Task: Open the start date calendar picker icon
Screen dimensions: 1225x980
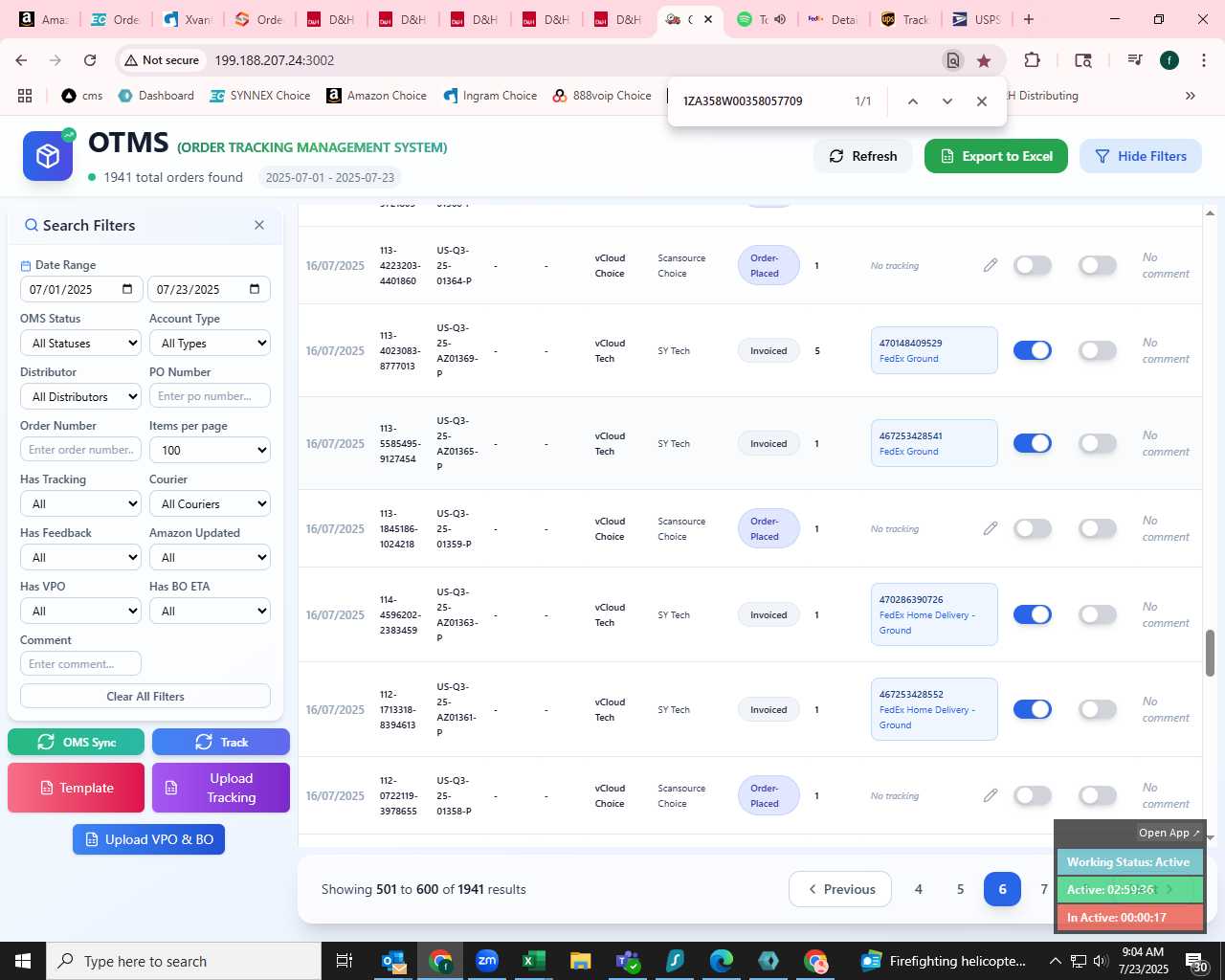Action: click(x=127, y=289)
